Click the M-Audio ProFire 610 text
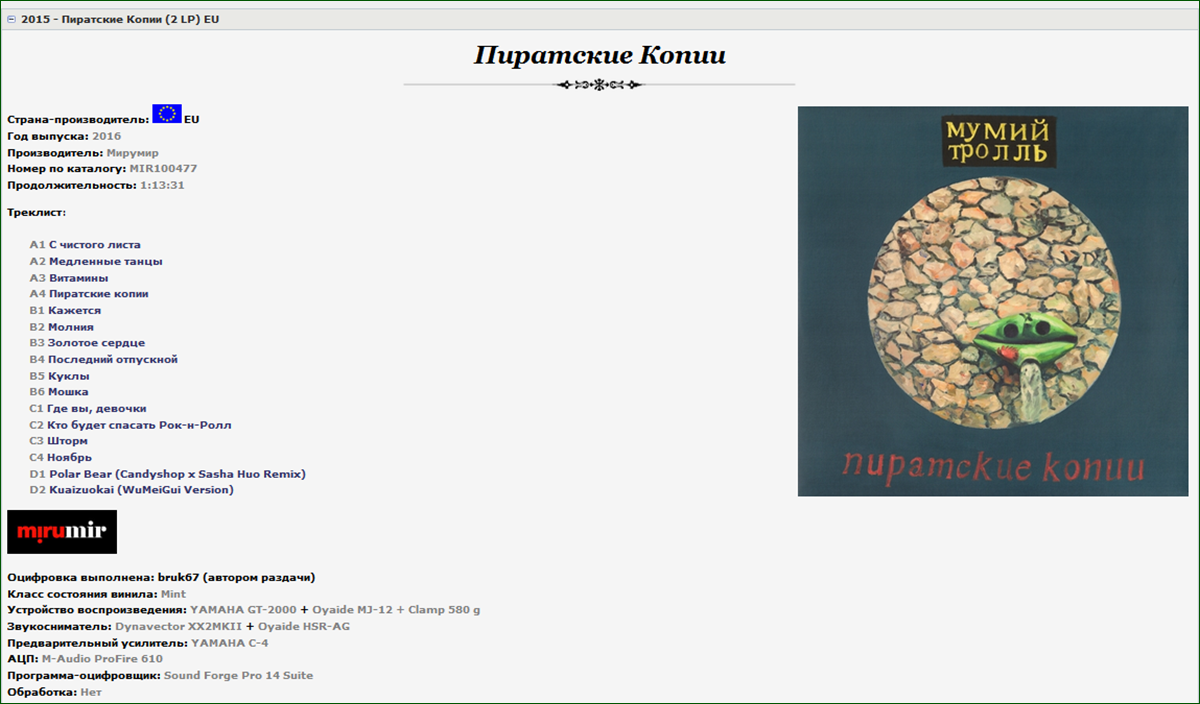 click(x=102, y=659)
